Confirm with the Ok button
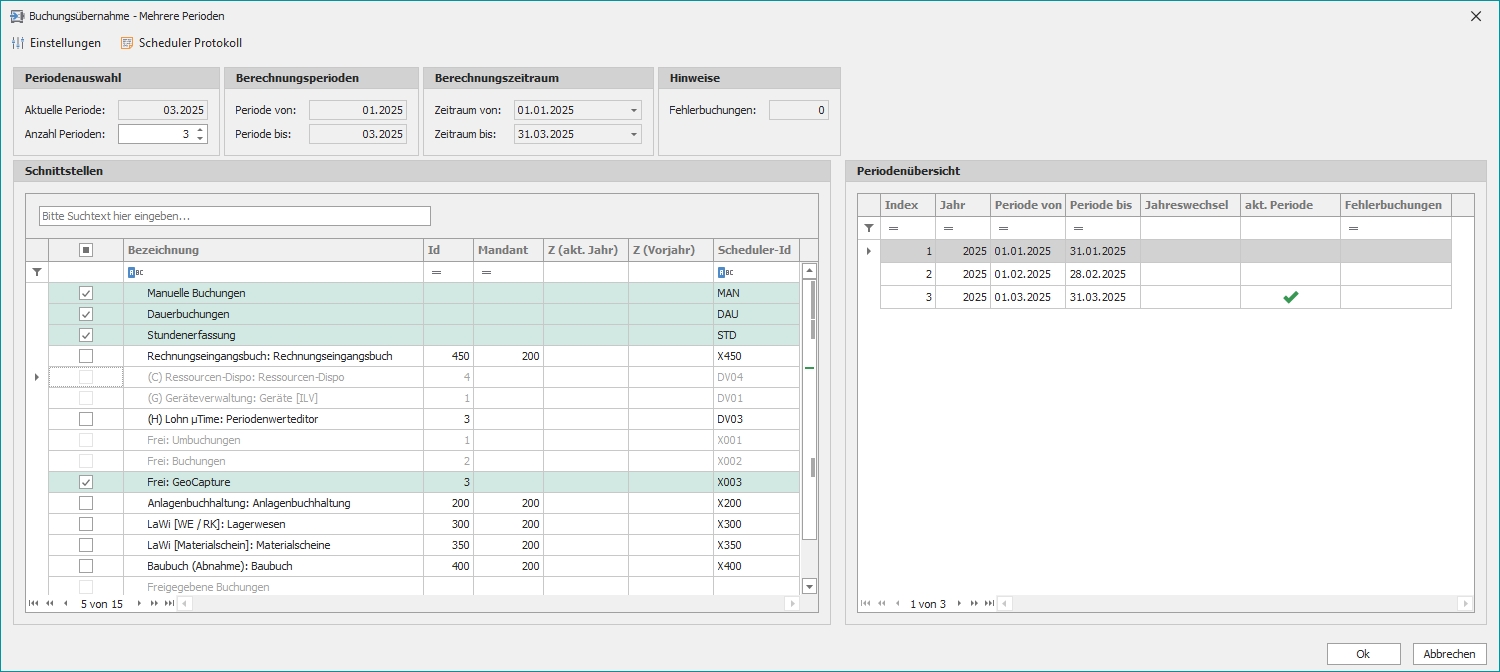Image resolution: width=1500 pixels, height=672 pixels. click(1363, 654)
